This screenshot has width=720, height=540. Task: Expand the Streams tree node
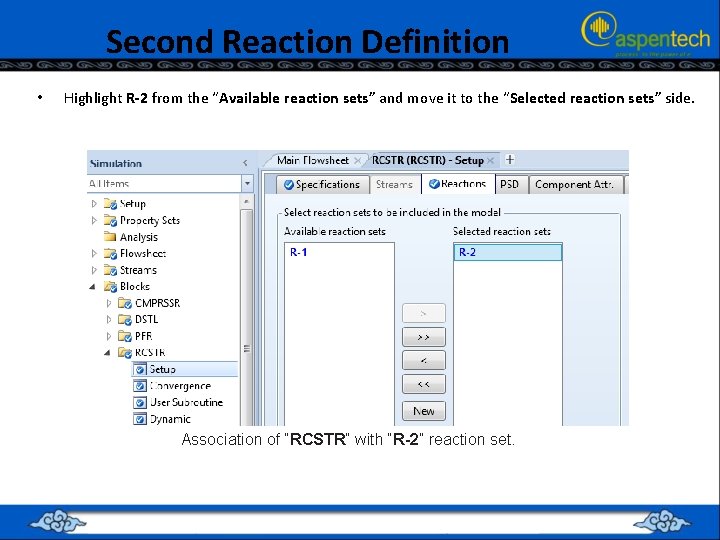pos(94,270)
